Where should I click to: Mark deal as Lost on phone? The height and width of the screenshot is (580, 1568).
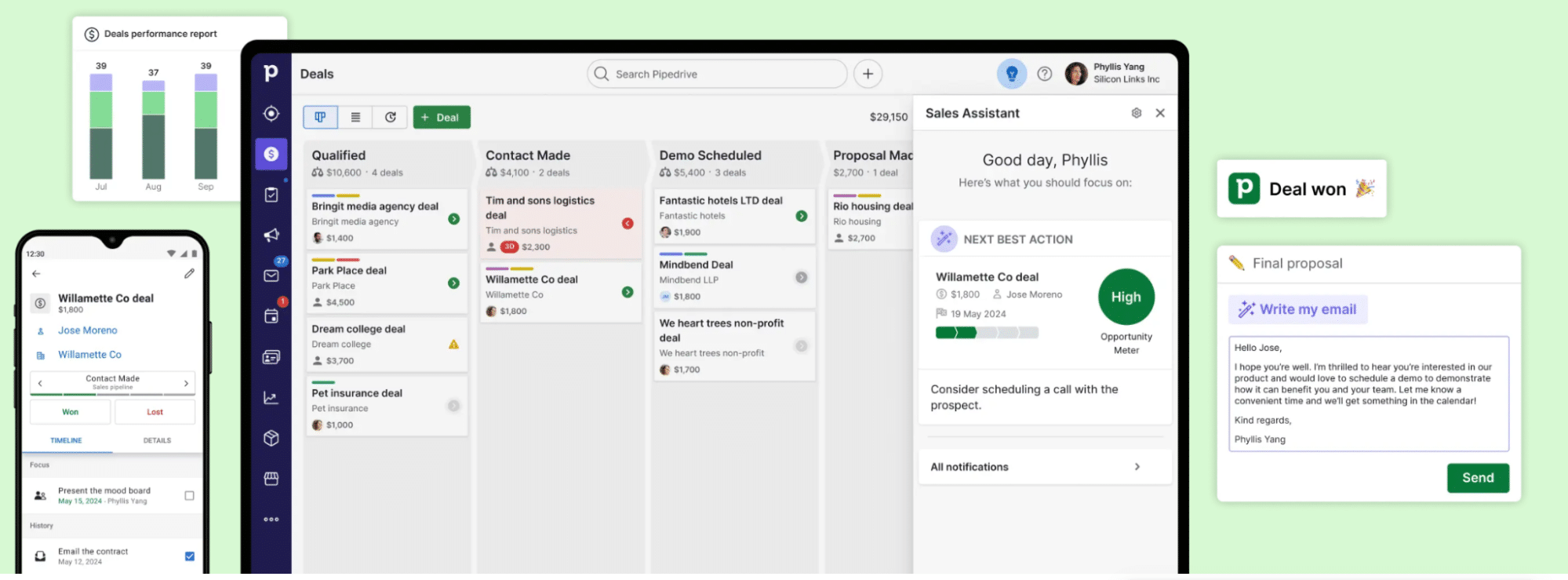(x=155, y=412)
